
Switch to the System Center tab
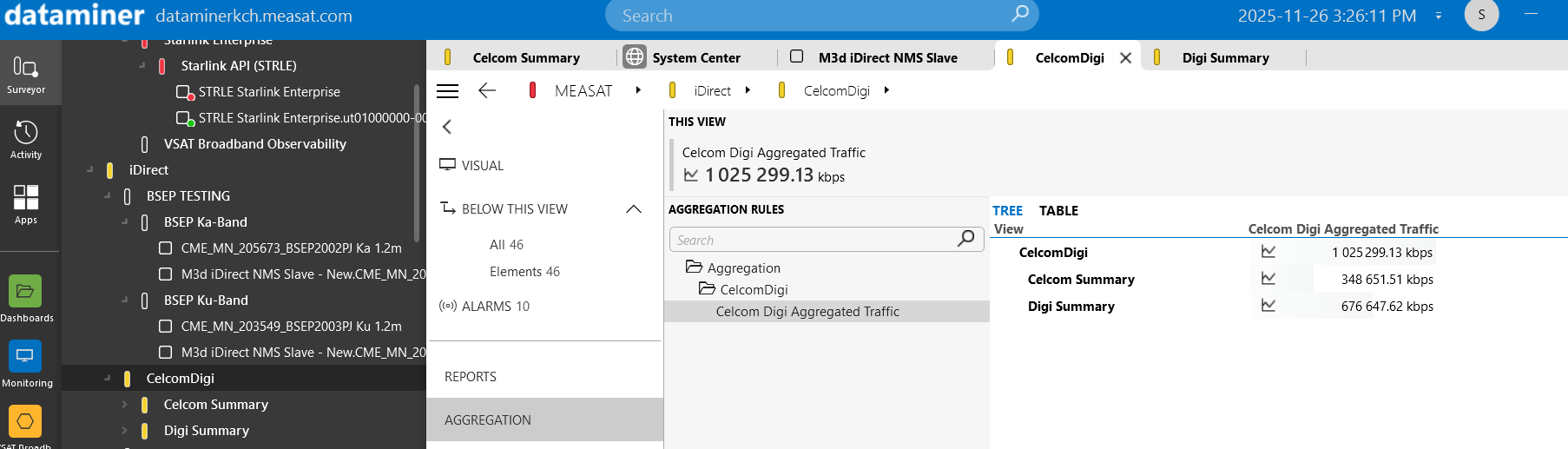pos(695,58)
